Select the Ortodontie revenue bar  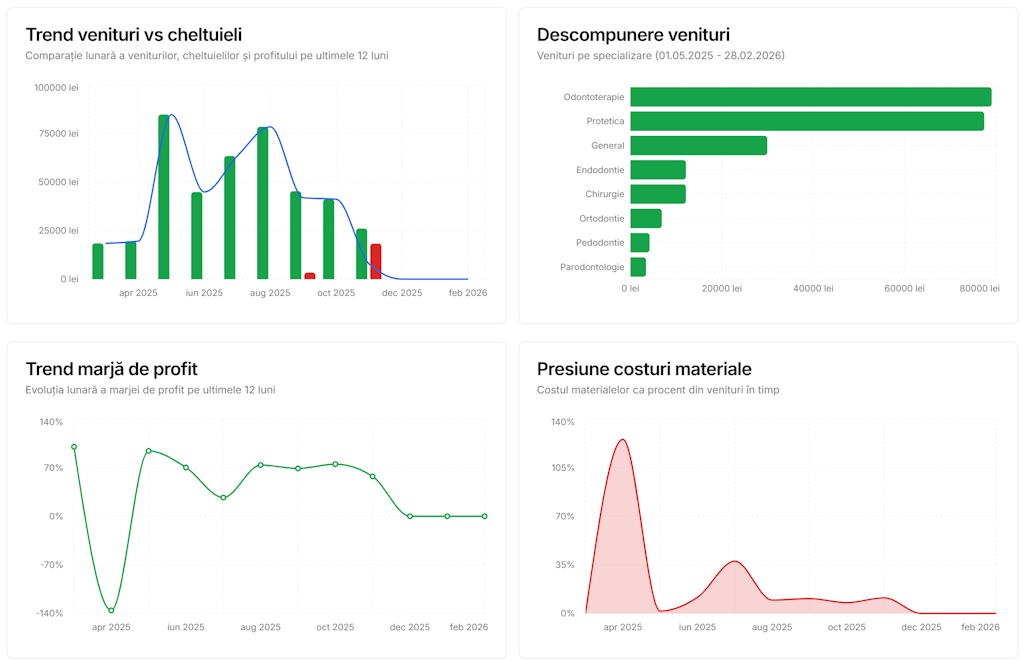[x=645, y=218]
